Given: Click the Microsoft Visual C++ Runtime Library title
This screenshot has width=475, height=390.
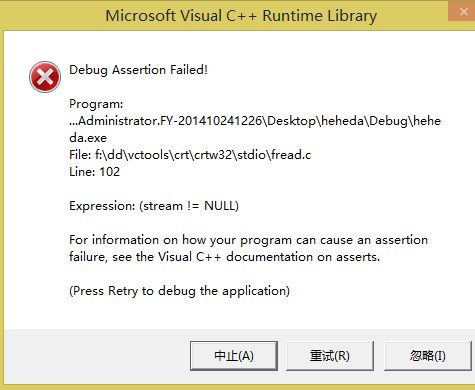Looking at the screenshot, I should pyautogui.click(x=241, y=16).
